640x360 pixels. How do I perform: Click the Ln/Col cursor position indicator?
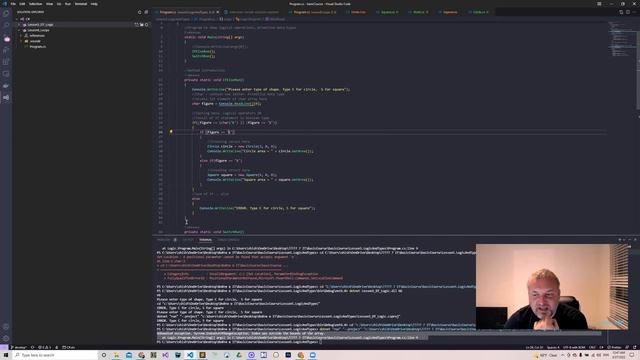pyautogui.click(x=534, y=347)
